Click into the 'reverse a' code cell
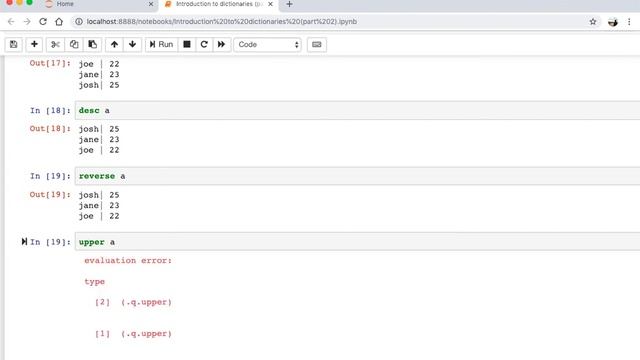The image size is (640, 360). pyautogui.click(x=357, y=176)
